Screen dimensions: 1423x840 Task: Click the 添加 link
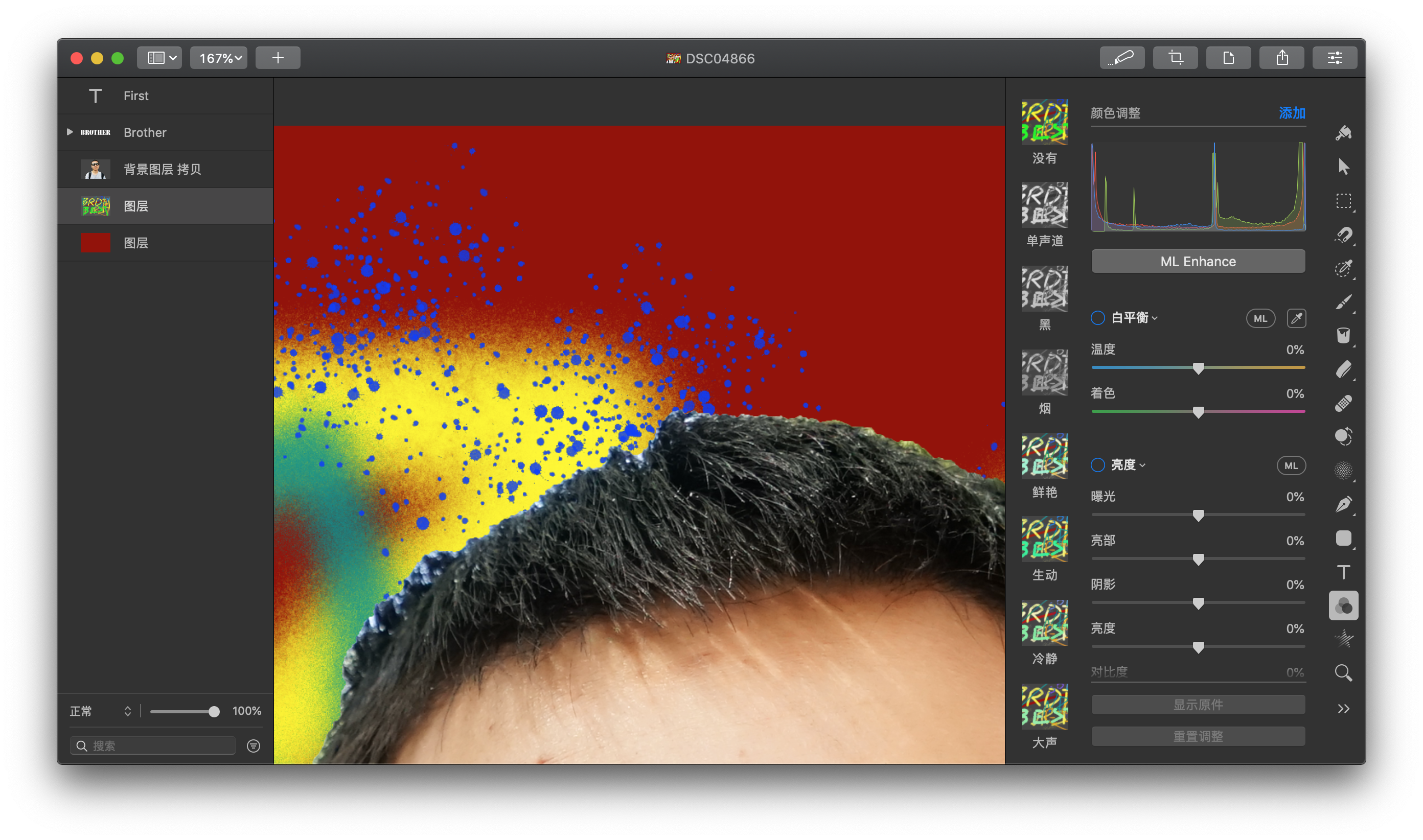(x=1292, y=113)
